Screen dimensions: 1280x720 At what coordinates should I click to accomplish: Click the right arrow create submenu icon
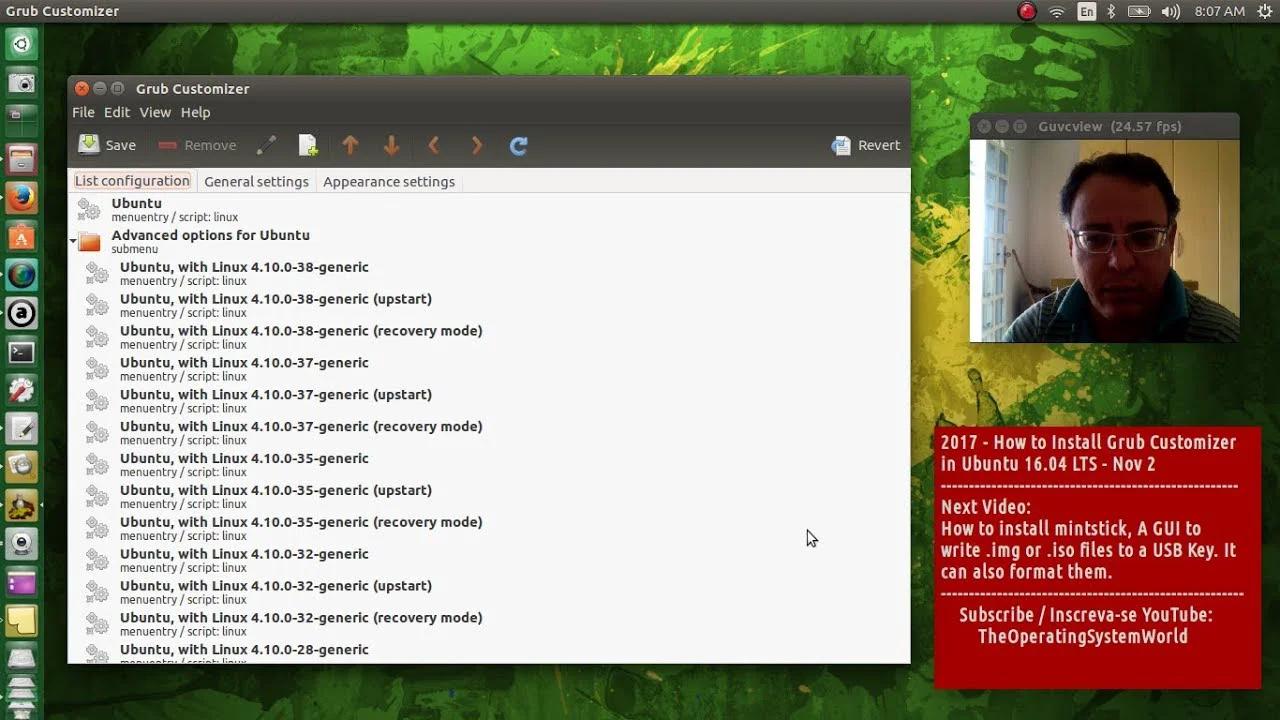pos(476,146)
